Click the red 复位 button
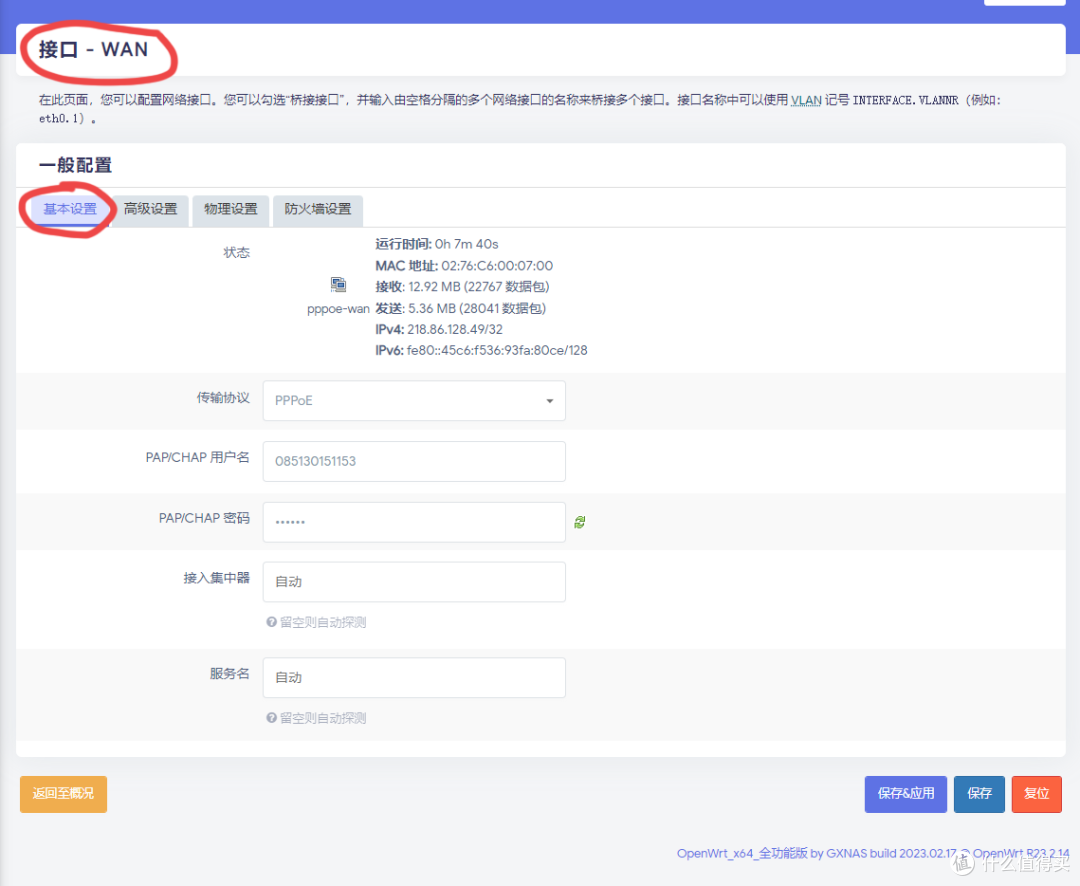This screenshot has width=1080, height=886. (x=1036, y=793)
